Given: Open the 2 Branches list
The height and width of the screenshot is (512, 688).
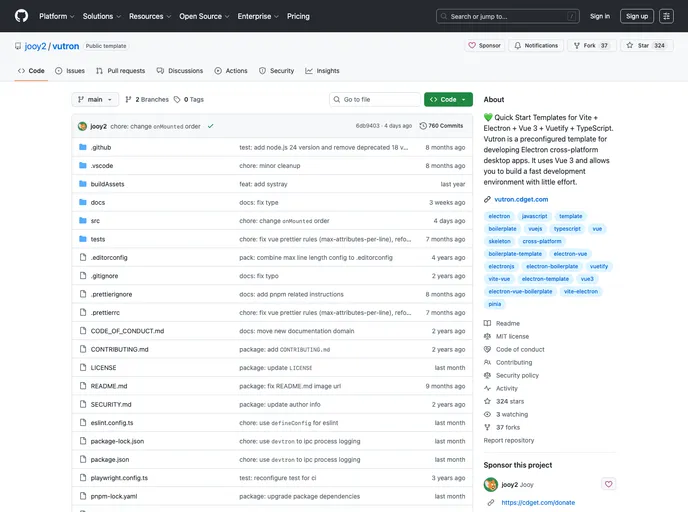Looking at the screenshot, I should pos(147,100).
